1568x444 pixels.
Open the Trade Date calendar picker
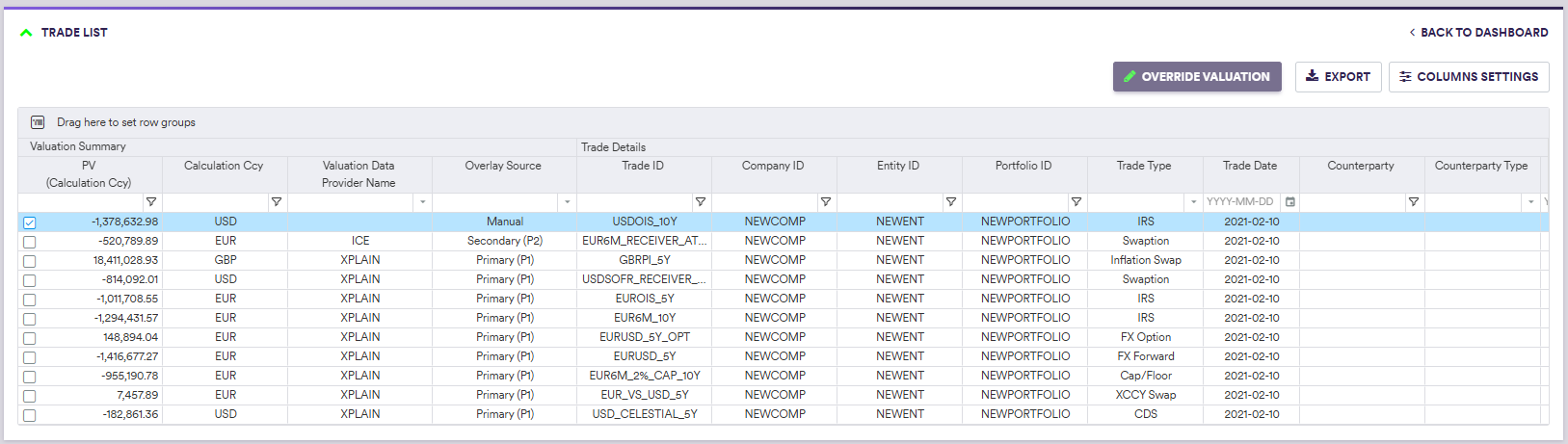(1290, 202)
